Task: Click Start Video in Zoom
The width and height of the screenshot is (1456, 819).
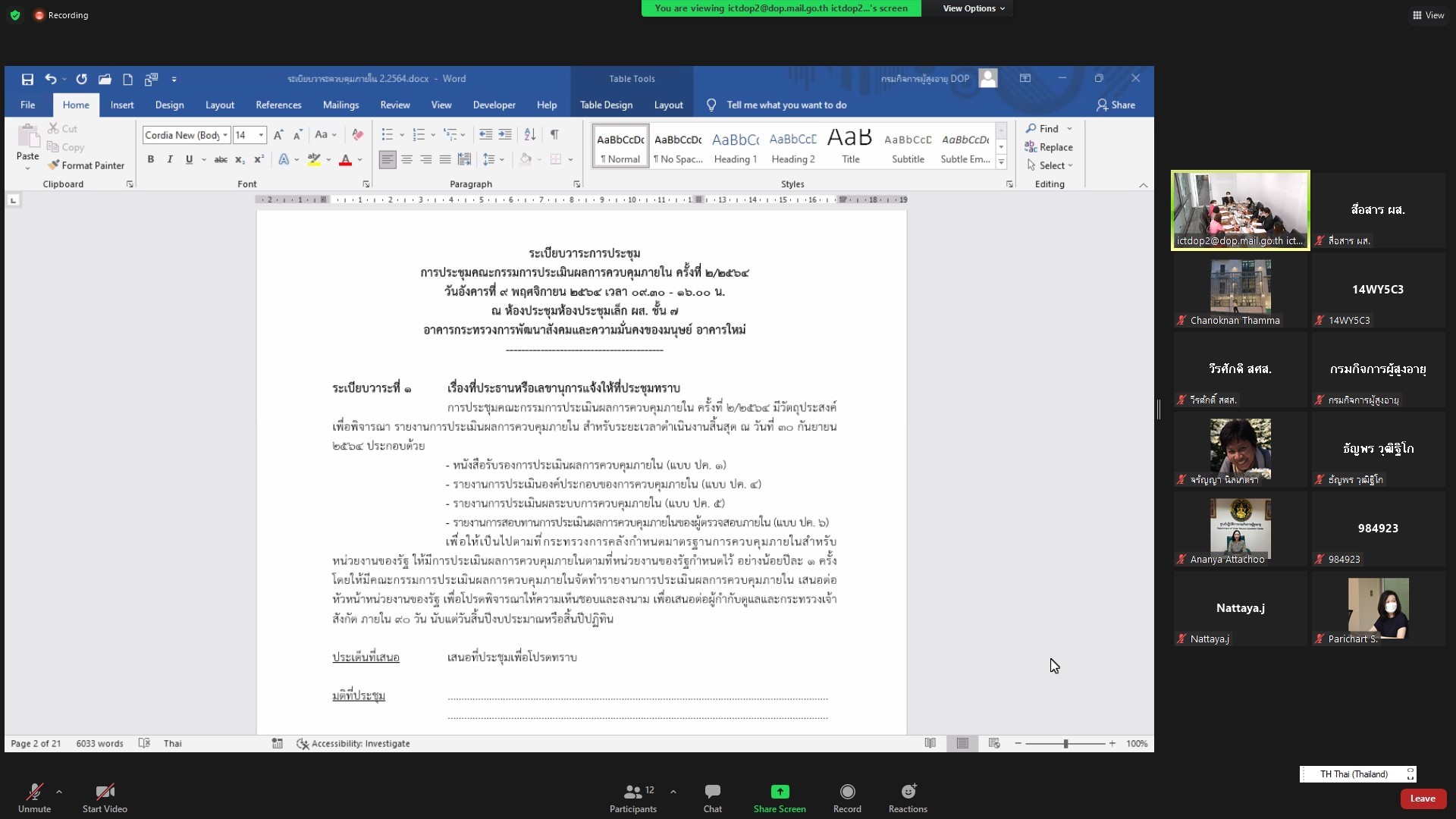Action: (105, 798)
